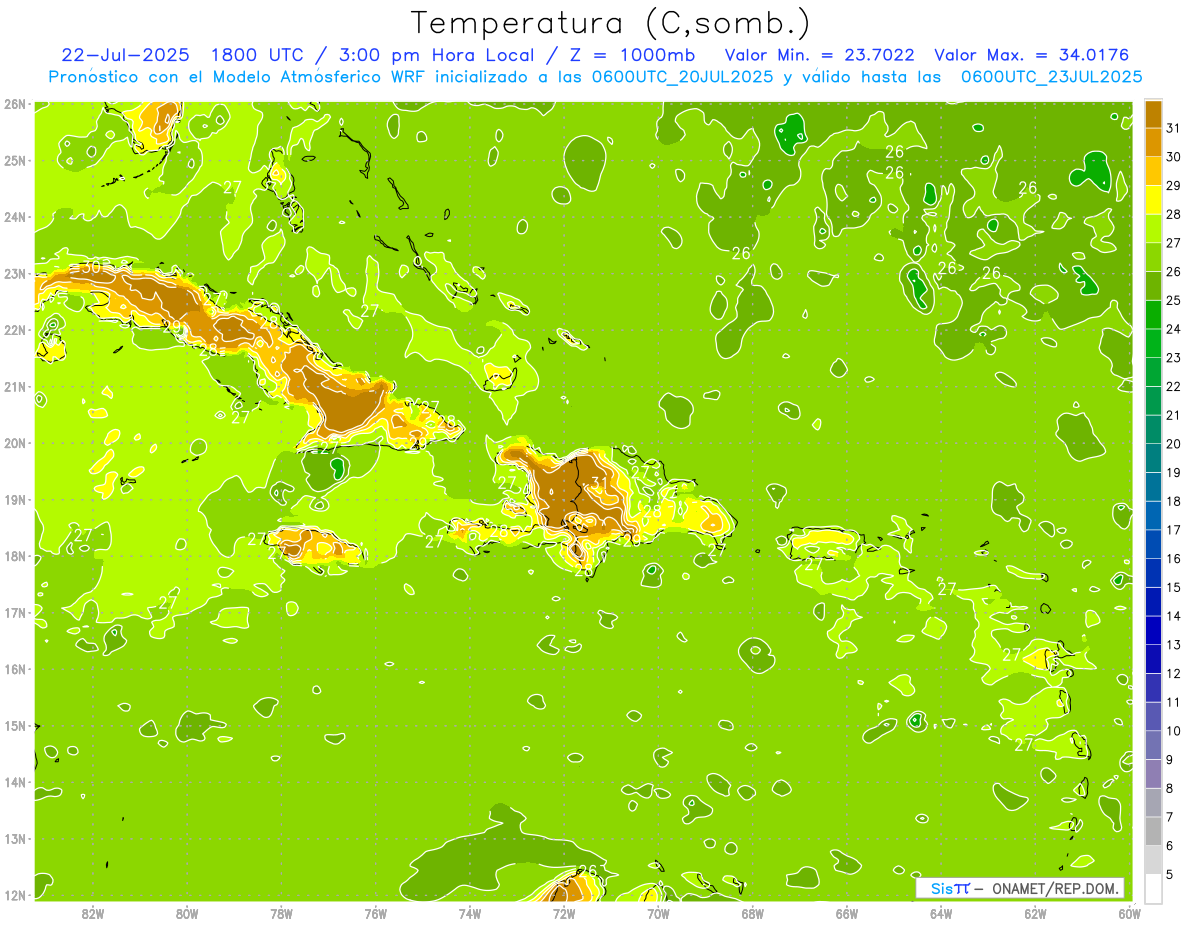The height and width of the screenshot is (927, 1200).
Task: Click the contour label 30 over western Cuba
Action: (x=90, y=267)
